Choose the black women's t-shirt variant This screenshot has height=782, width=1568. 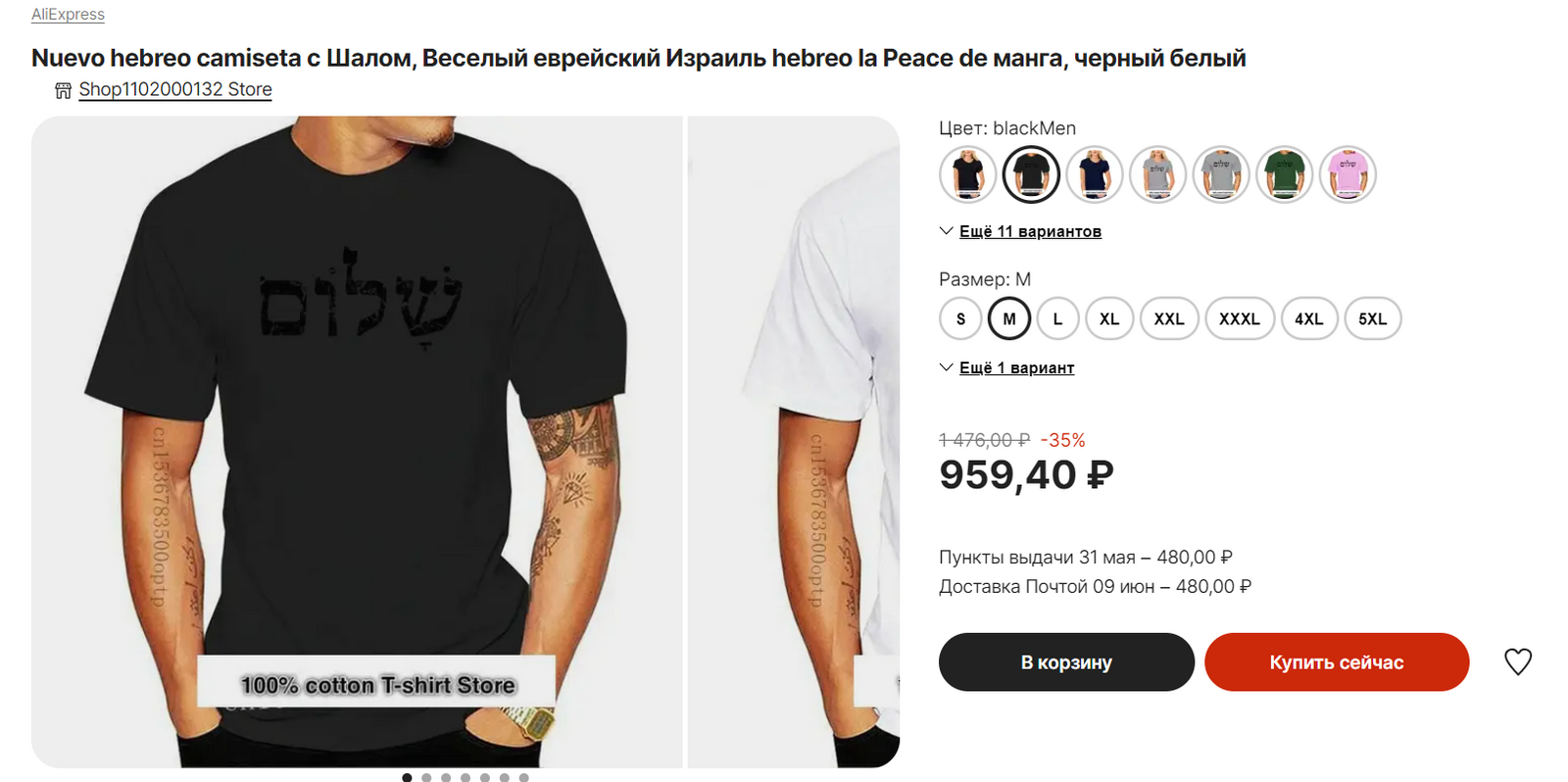[x=967, y=175]
